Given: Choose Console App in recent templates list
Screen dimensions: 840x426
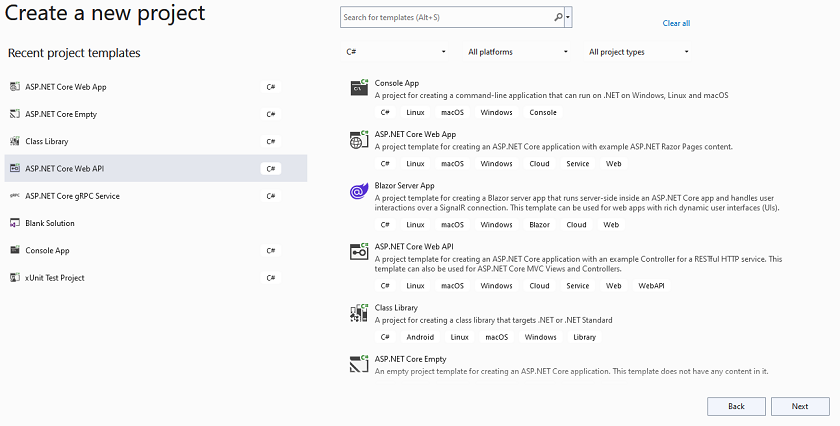Looking at the screenshot, I should point(47,250).
